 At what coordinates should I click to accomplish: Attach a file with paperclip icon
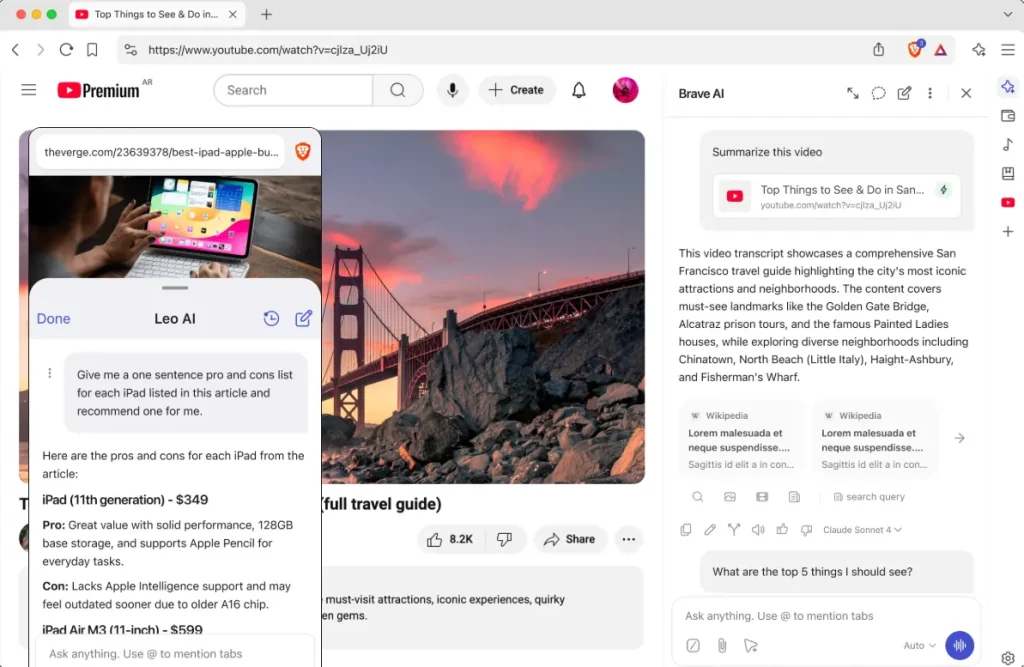pyautogui.click(x=721, y=645)
